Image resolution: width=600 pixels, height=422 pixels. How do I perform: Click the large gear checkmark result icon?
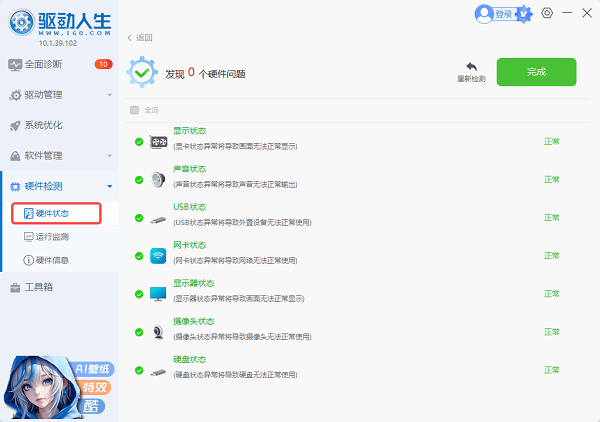[142, 72]
